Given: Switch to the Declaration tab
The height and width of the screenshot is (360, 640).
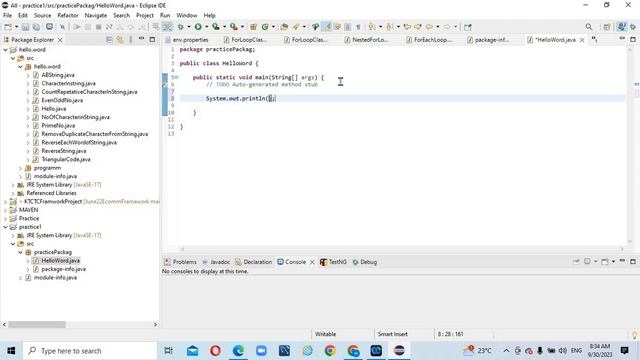Looking at the screenshot, I should click(x=253, y=262).
